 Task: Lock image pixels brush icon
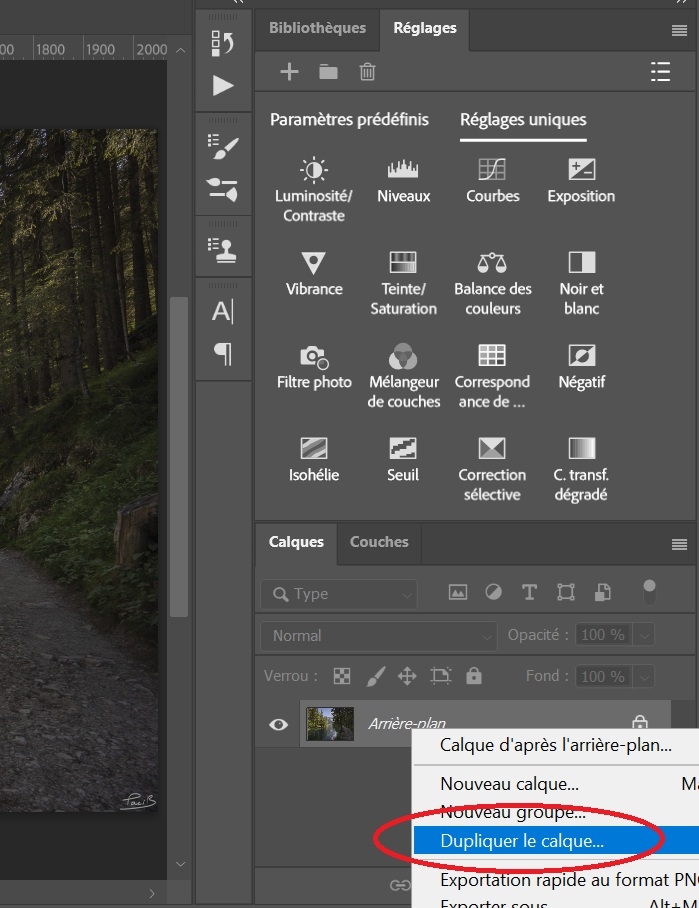(x=376, y=676)
